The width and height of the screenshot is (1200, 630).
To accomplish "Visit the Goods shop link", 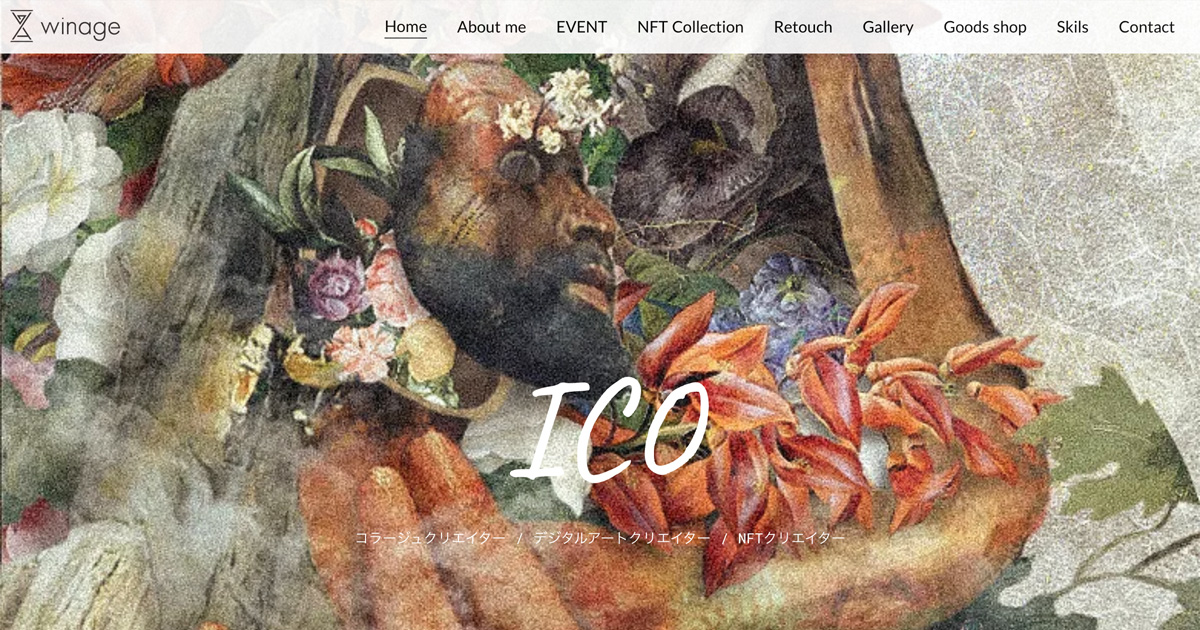I will (985, 27).
